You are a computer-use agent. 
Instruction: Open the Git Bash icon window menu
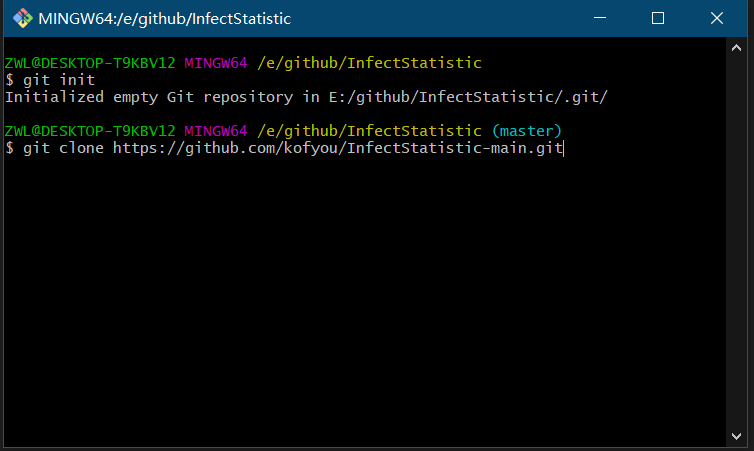tap(23, 18)
